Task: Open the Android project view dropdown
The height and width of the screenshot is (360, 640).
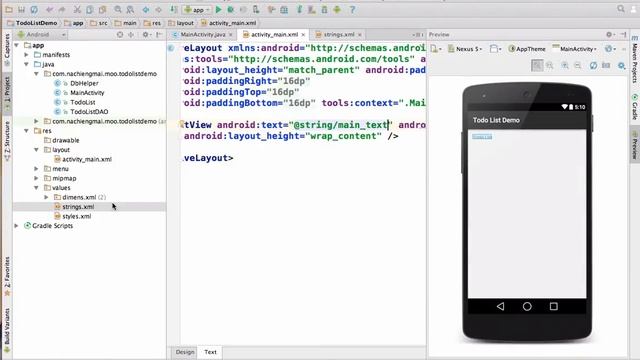Action: [x=42, y=35]
